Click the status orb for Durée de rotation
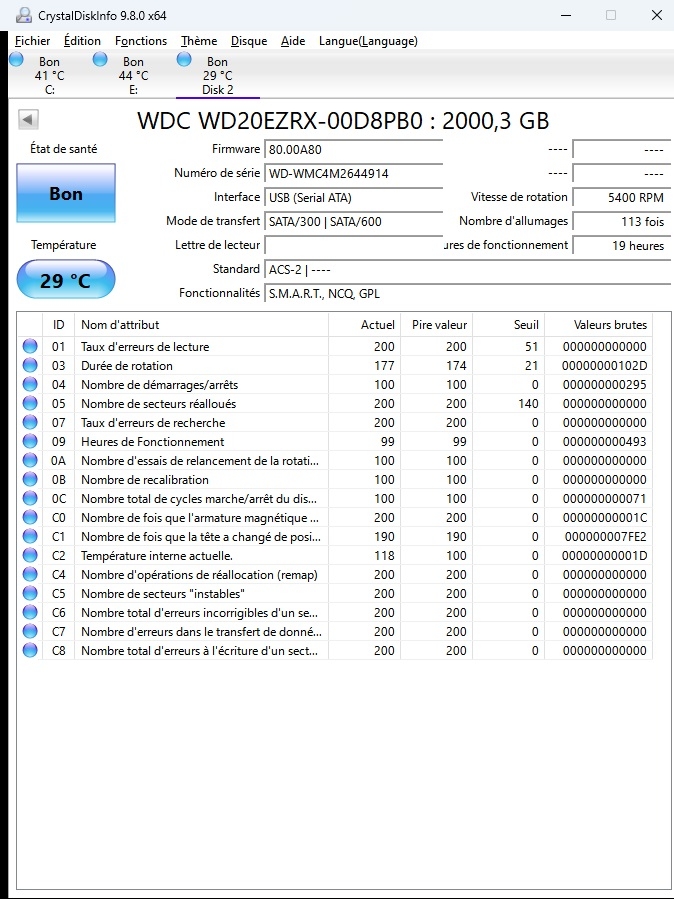 click(30, 365)
